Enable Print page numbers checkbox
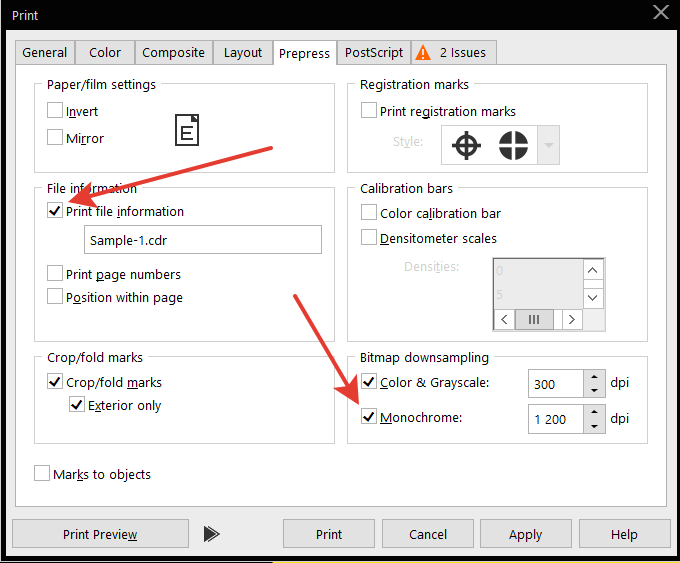This screenshot has width=680, height=563. [x=55, y=273]
